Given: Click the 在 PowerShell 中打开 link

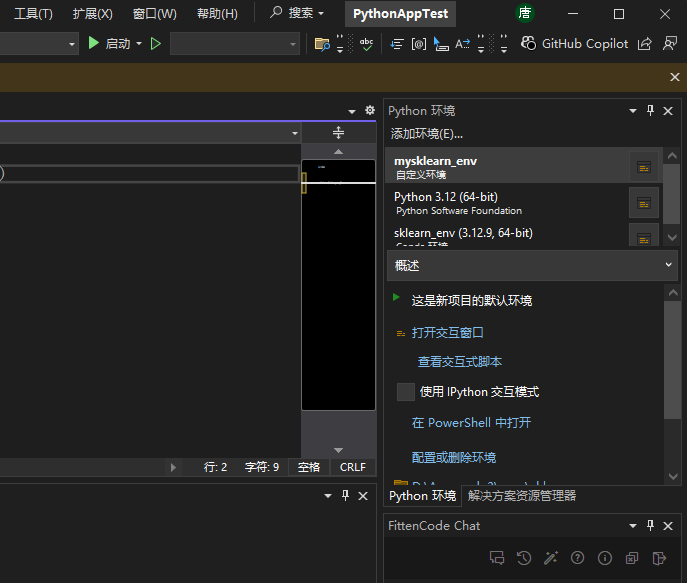Looking at the screenshot, I should [471, 422].
